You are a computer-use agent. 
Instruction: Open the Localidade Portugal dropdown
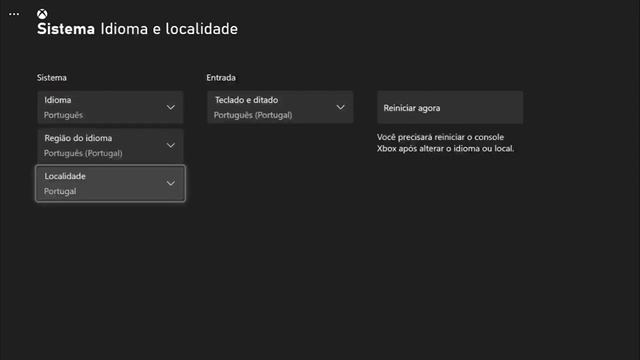110,183
